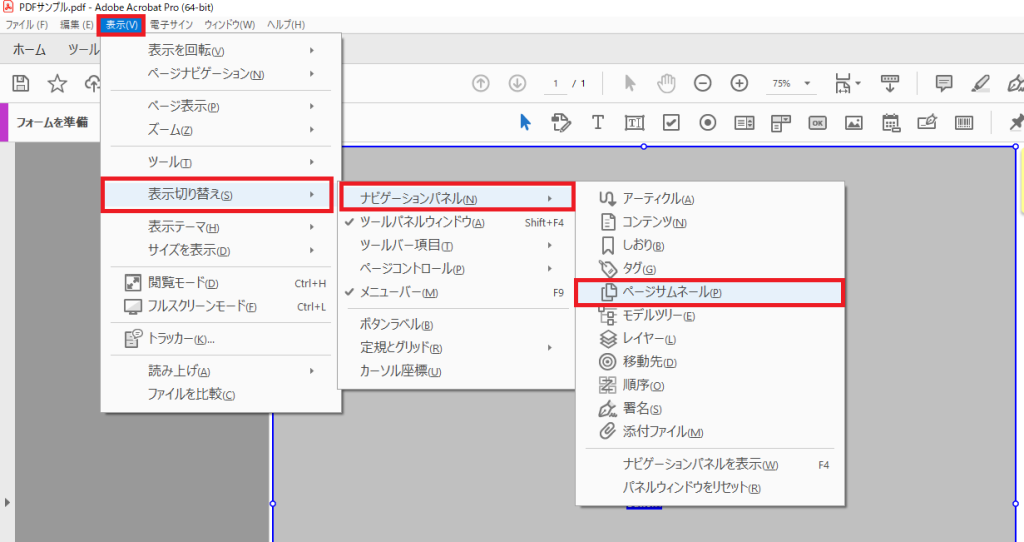Expand the collapsed left pane arrow

pyautogui.click(x=7, y=502)
